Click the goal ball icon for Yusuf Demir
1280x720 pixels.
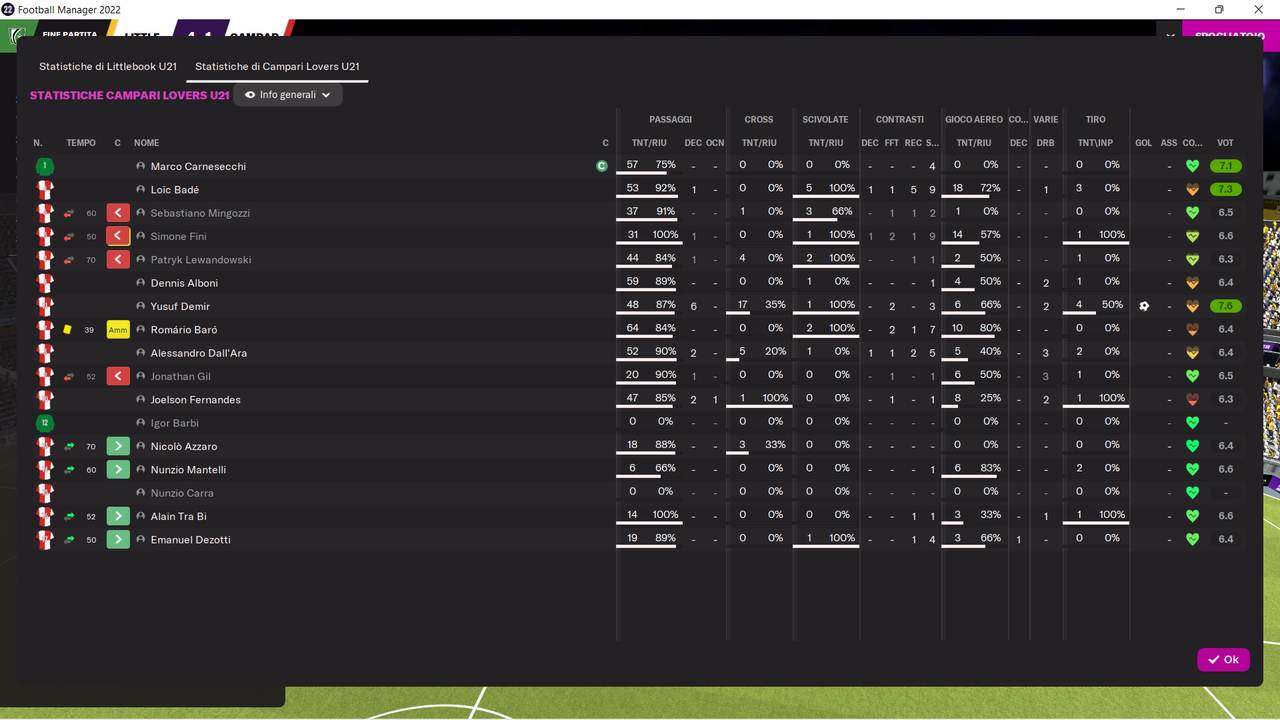tap(1144, 306)
